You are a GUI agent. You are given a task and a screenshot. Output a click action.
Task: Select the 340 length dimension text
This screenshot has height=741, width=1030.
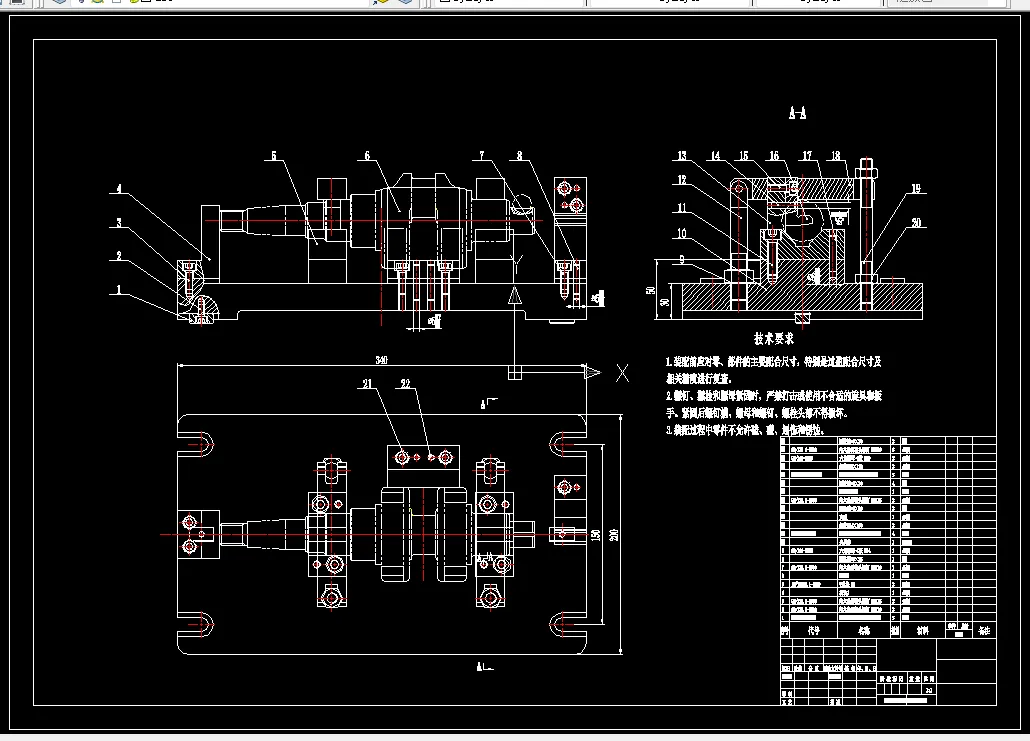point(381,360)
